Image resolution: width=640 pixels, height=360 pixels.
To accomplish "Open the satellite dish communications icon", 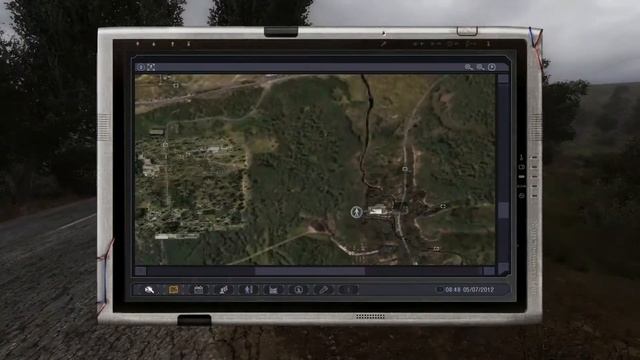I will tap(223, 290).
